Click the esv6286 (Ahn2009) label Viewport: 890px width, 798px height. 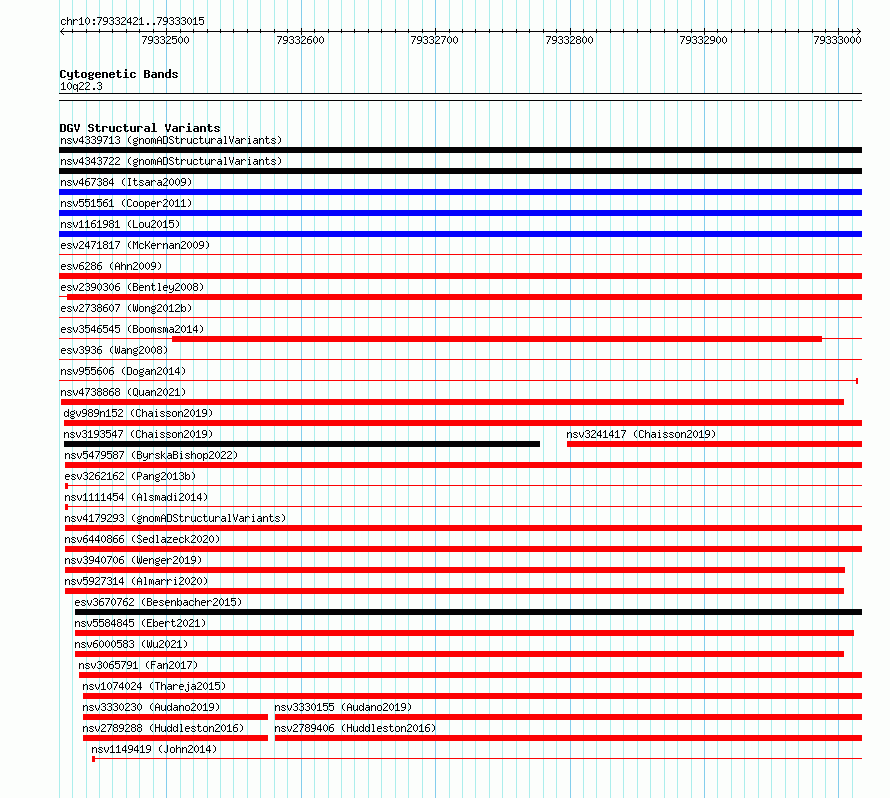pos(111,266)
